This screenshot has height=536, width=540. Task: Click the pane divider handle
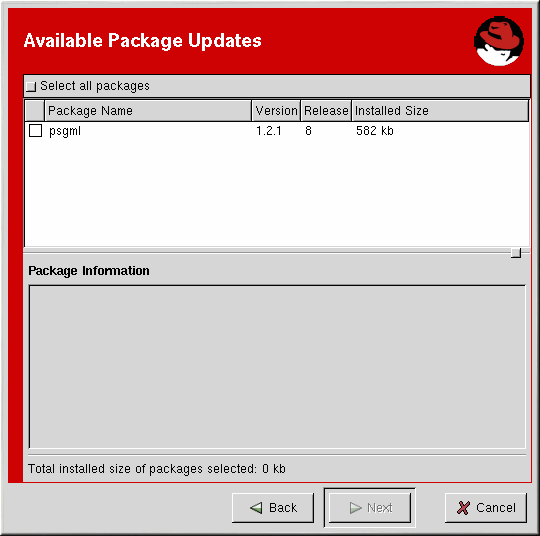[516, 253]
